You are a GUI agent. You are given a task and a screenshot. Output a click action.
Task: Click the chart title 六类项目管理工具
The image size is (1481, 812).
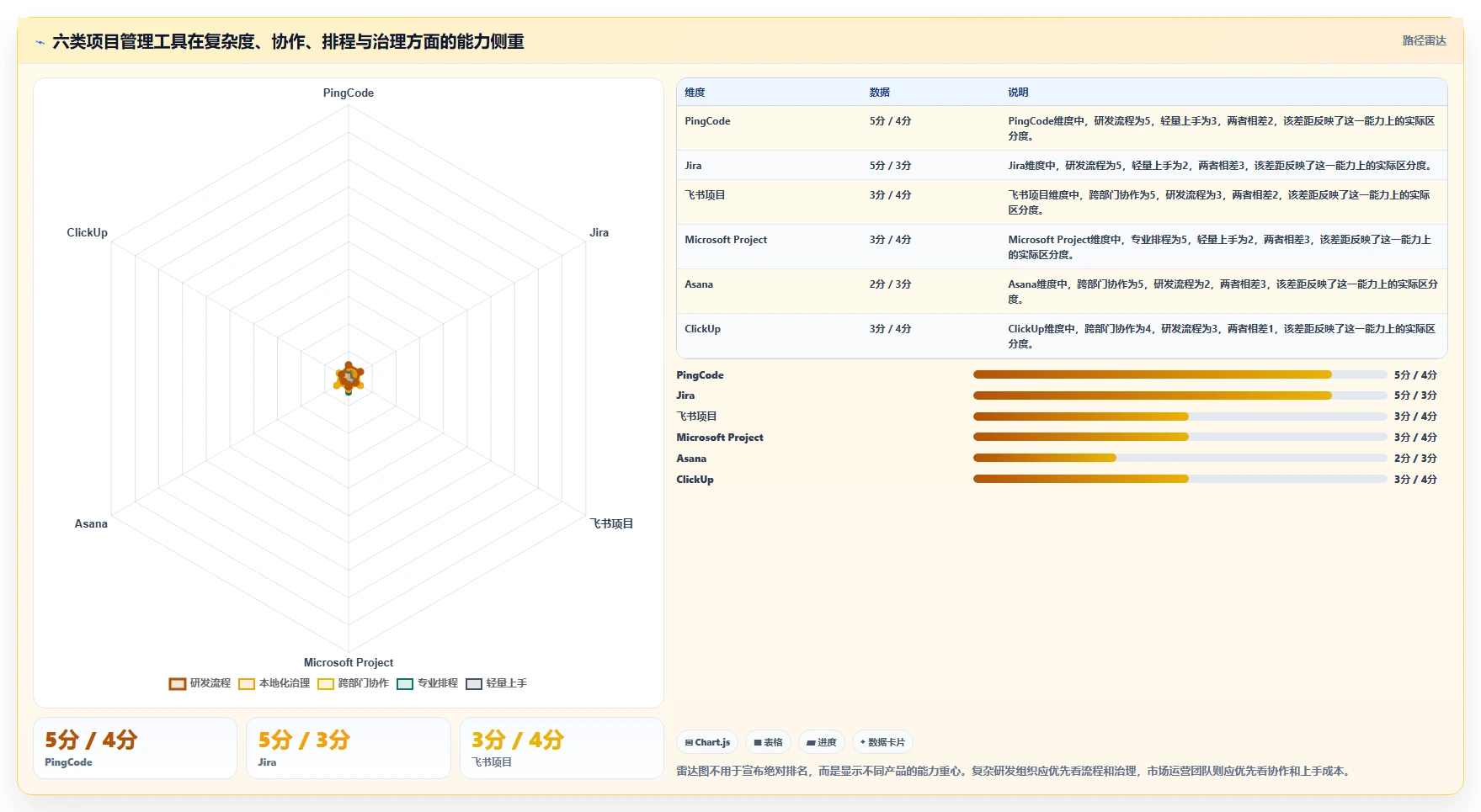coord(288,42)
